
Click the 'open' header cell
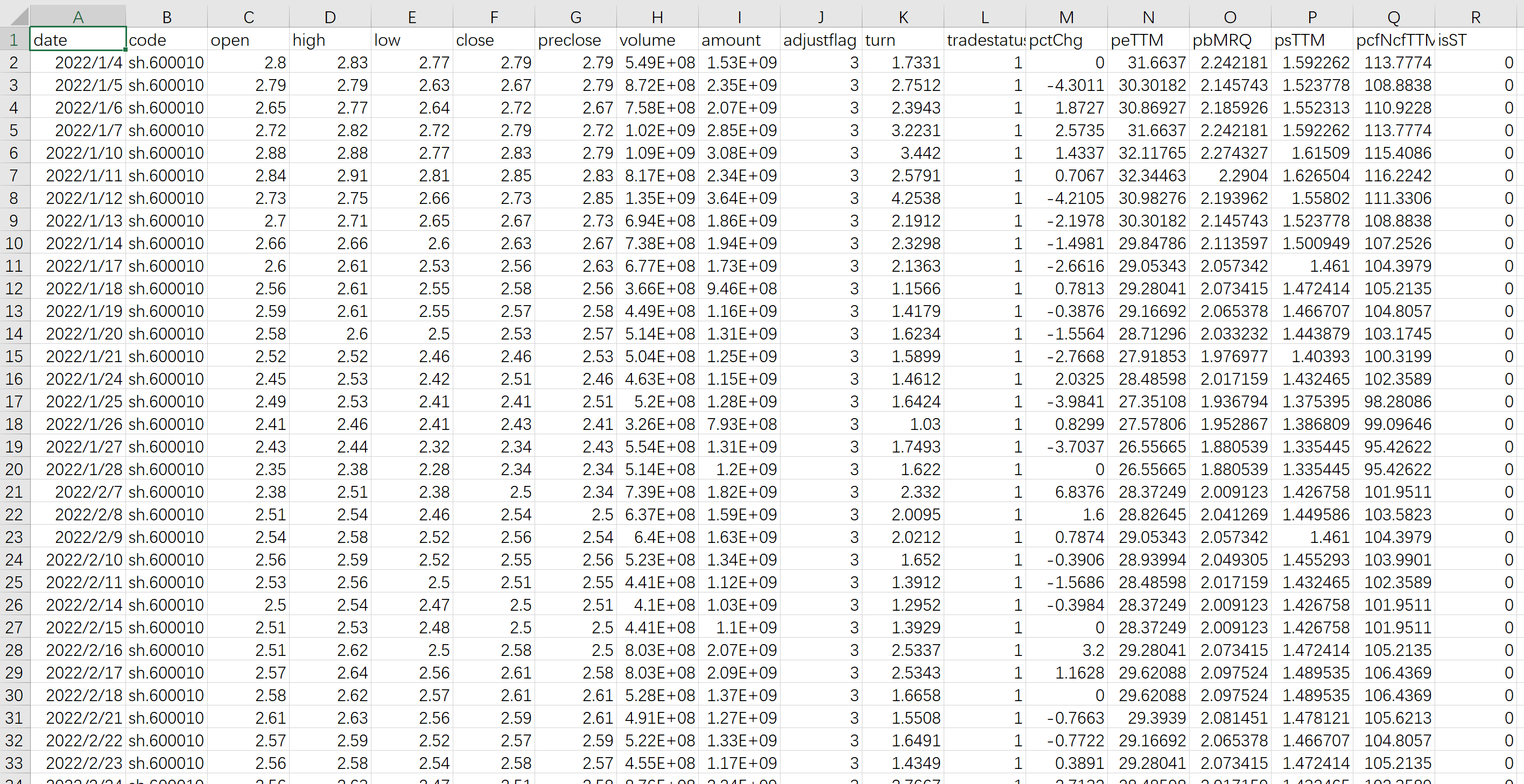[249, 40]
